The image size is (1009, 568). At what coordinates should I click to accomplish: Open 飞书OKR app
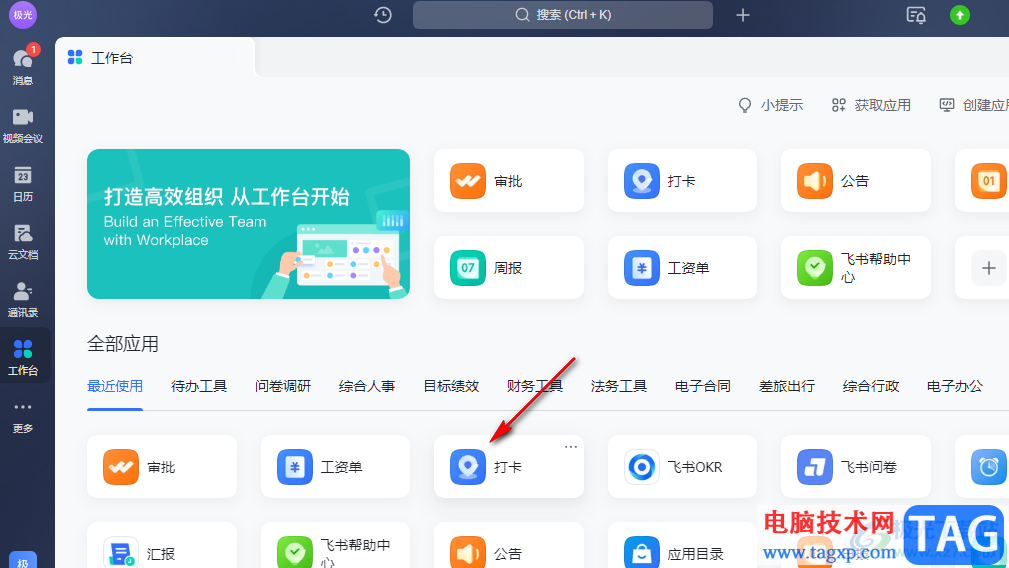pos(682,466)
